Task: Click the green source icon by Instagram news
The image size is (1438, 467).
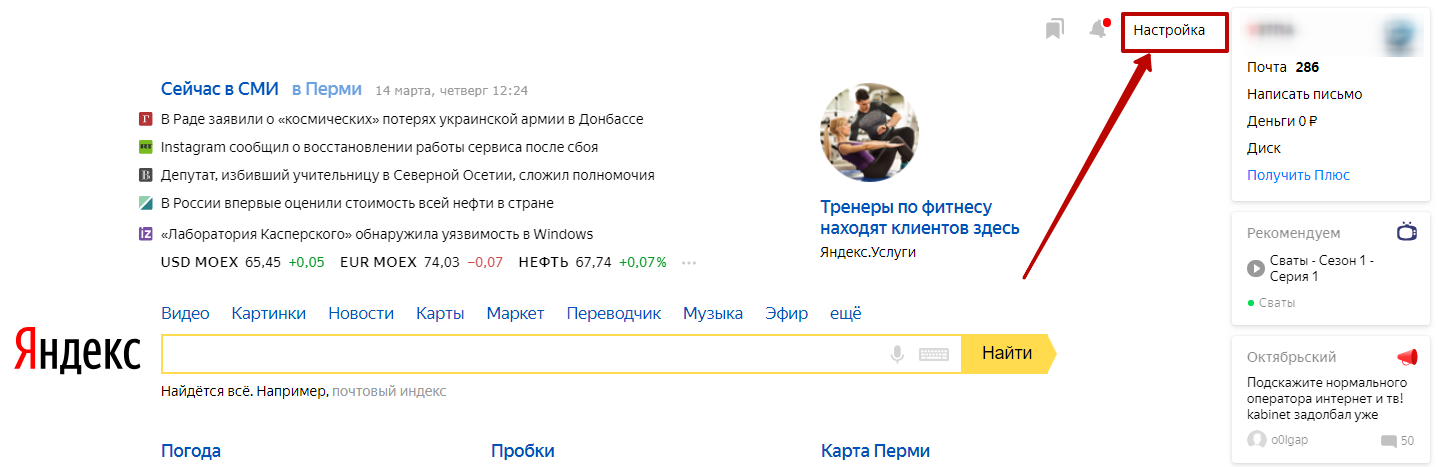Action: (145, 147)
